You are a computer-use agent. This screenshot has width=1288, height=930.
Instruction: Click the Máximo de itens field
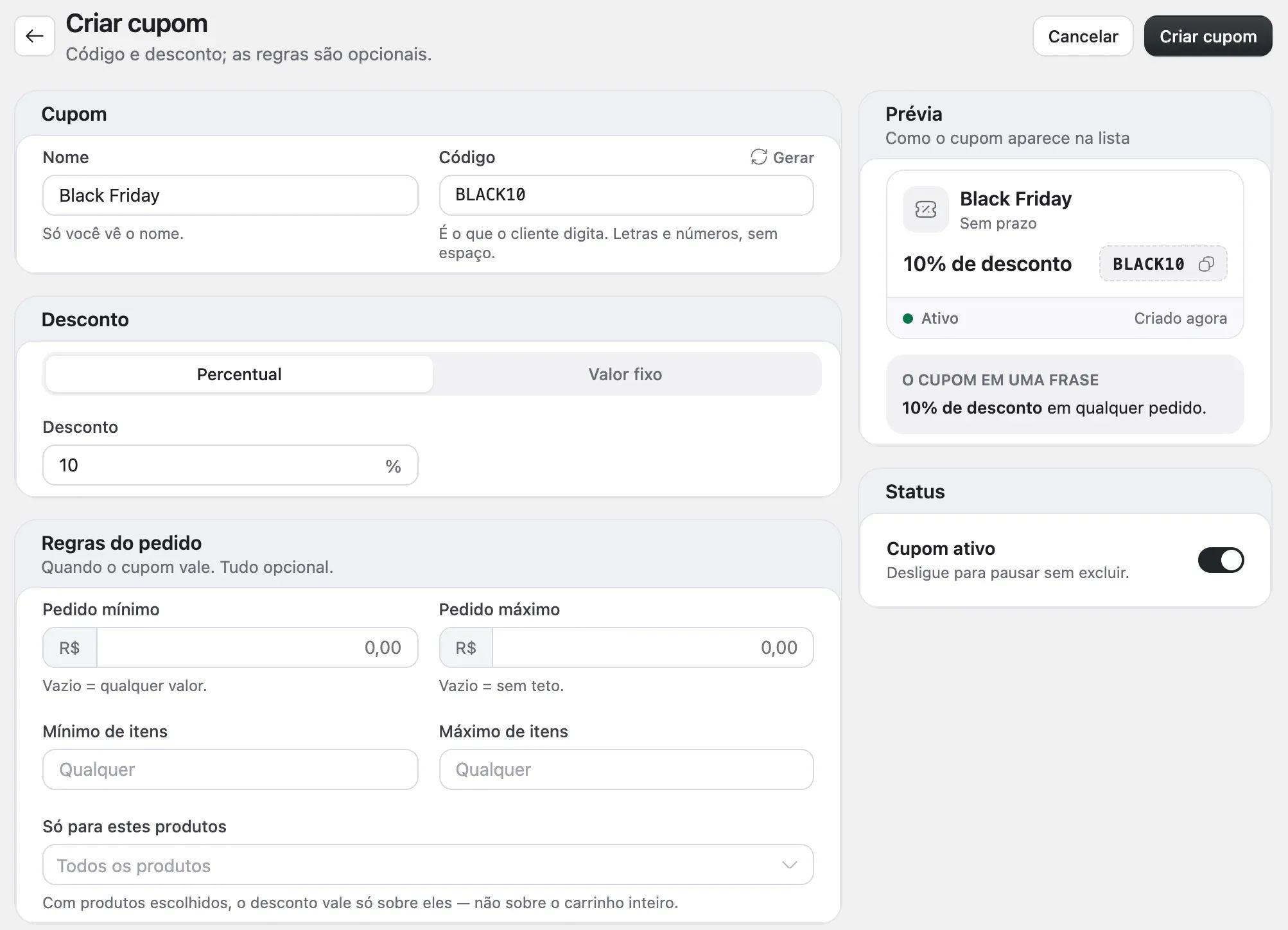(x=626, y=769)
